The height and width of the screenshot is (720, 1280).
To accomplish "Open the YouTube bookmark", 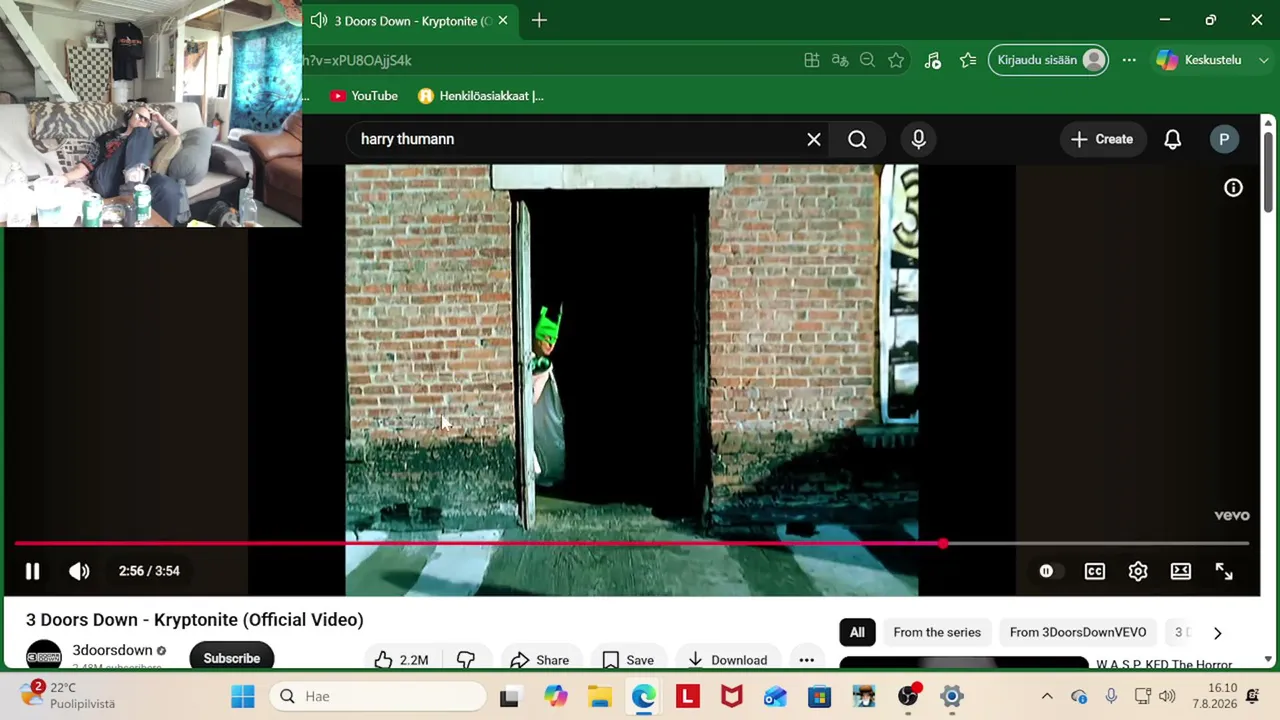I will [x=364, y=96].
